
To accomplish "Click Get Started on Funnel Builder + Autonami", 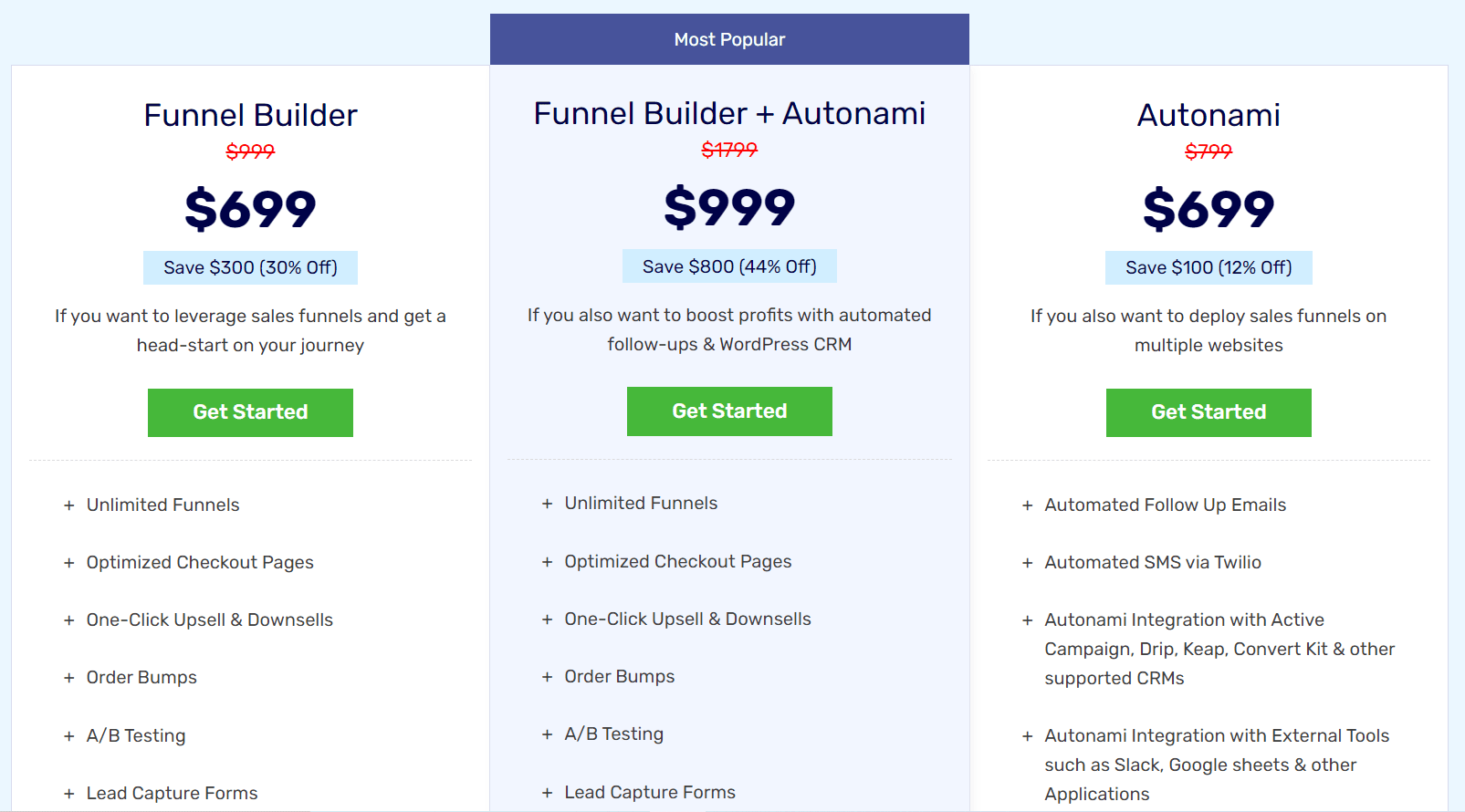I will coord(729,411).
